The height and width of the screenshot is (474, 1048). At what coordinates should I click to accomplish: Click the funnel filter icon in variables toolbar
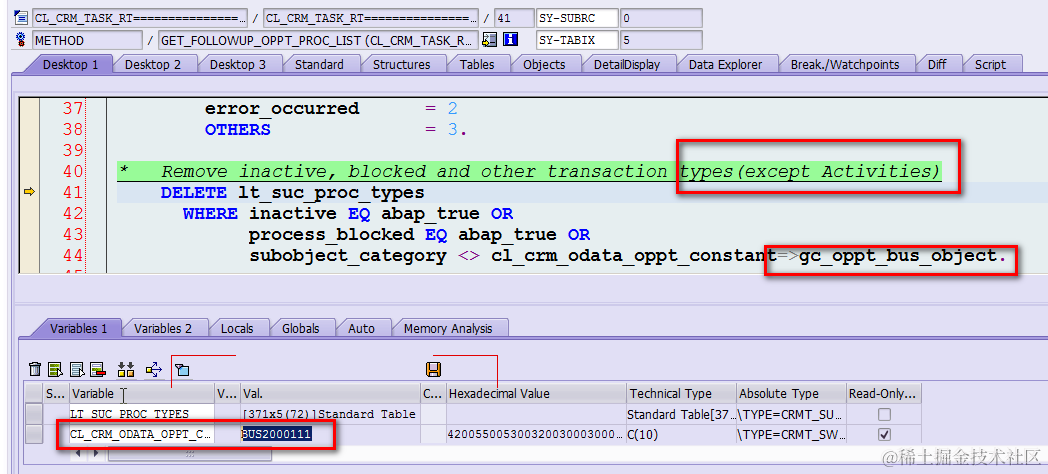point(182,369)
